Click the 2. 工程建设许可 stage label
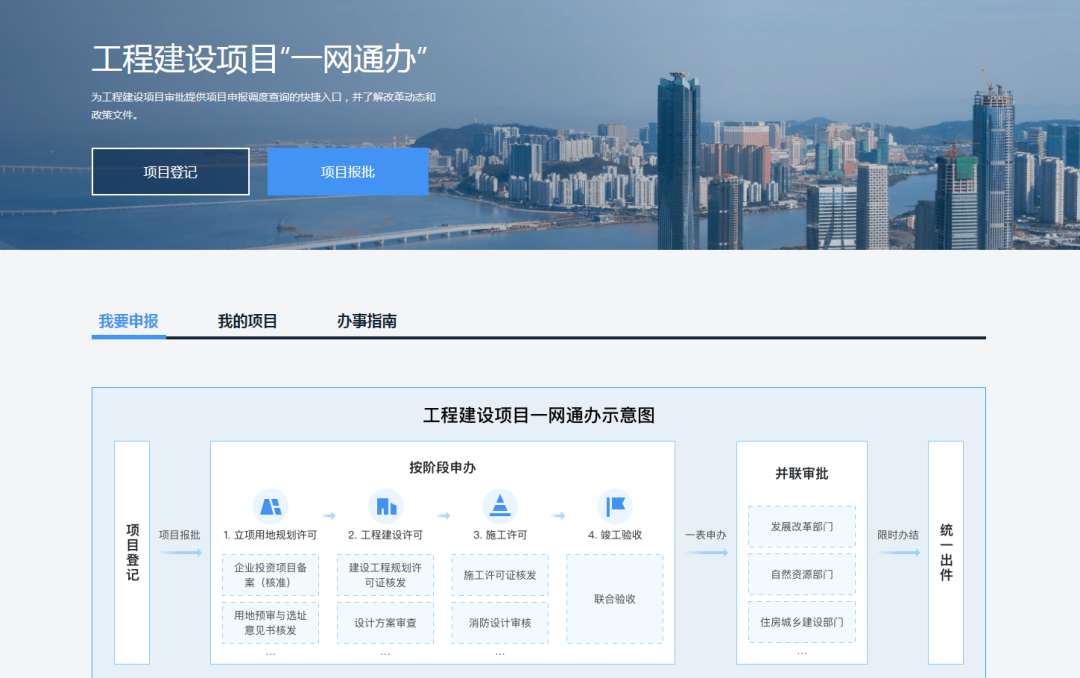Viewport: 1080px width, 678px height. [386, 535]
